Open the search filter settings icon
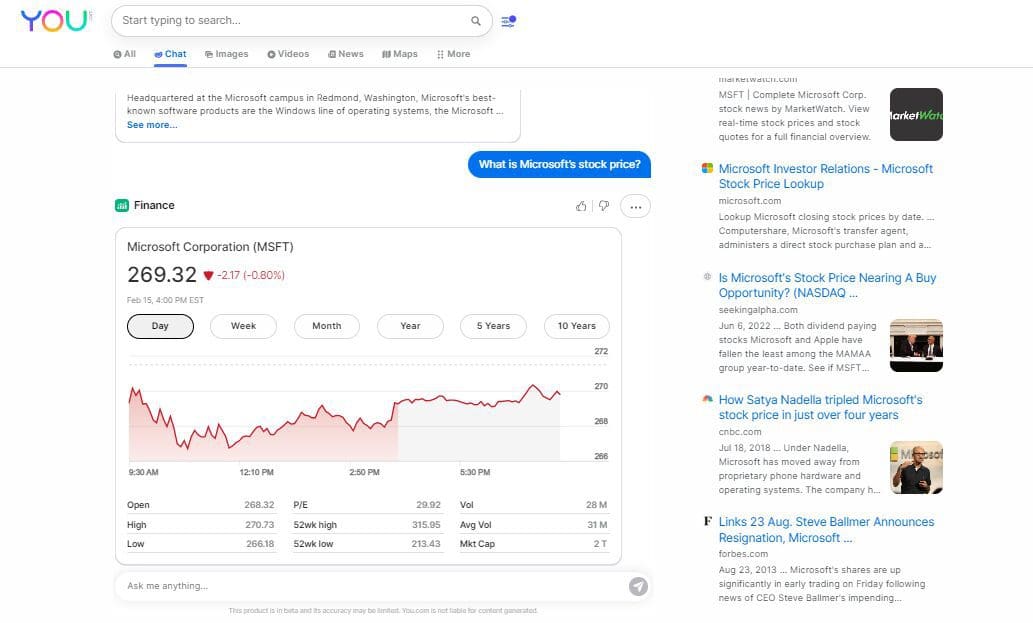 click(508, 21)
